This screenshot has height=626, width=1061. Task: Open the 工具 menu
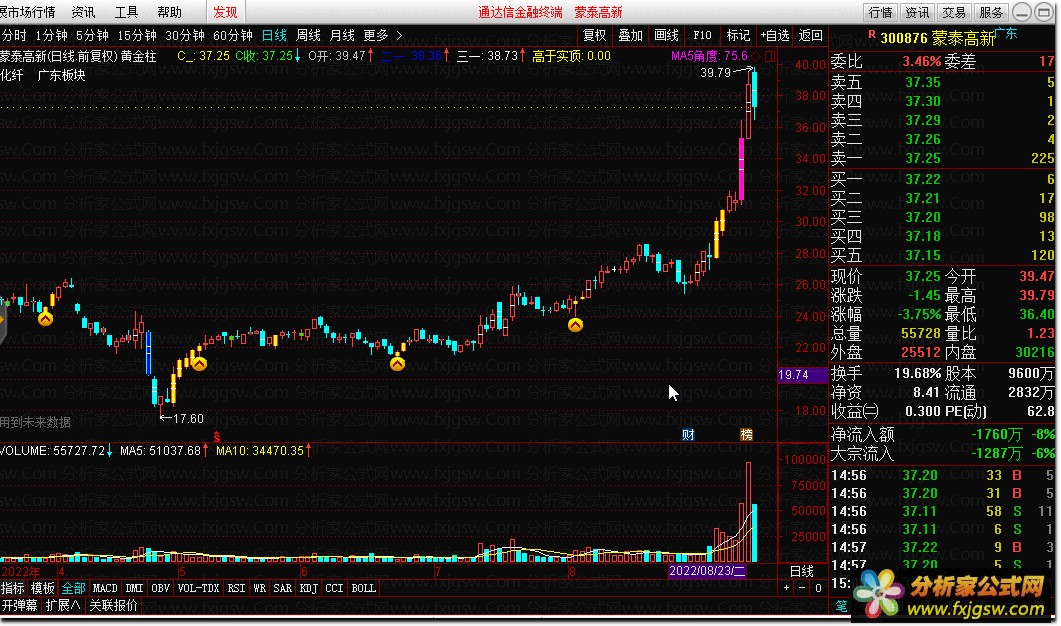point(127,12)
